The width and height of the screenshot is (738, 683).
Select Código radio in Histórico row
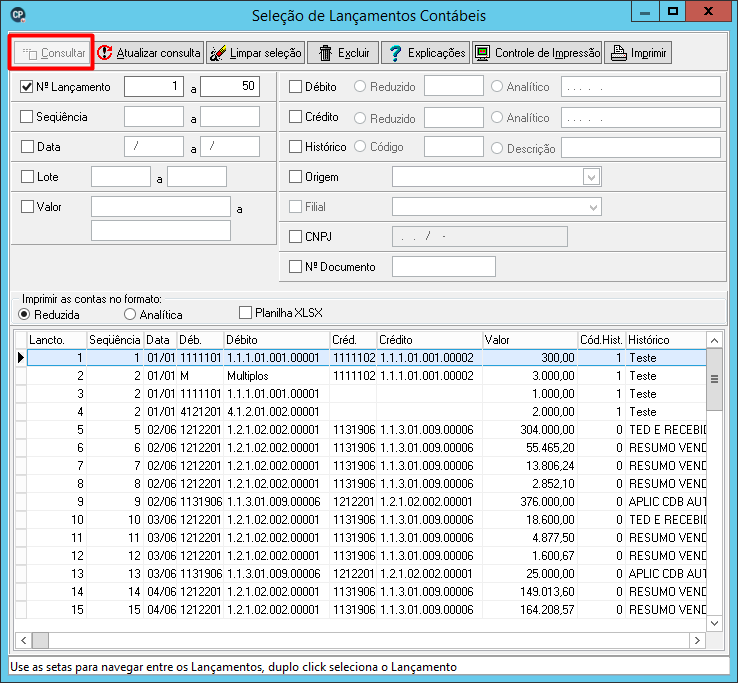360,147
